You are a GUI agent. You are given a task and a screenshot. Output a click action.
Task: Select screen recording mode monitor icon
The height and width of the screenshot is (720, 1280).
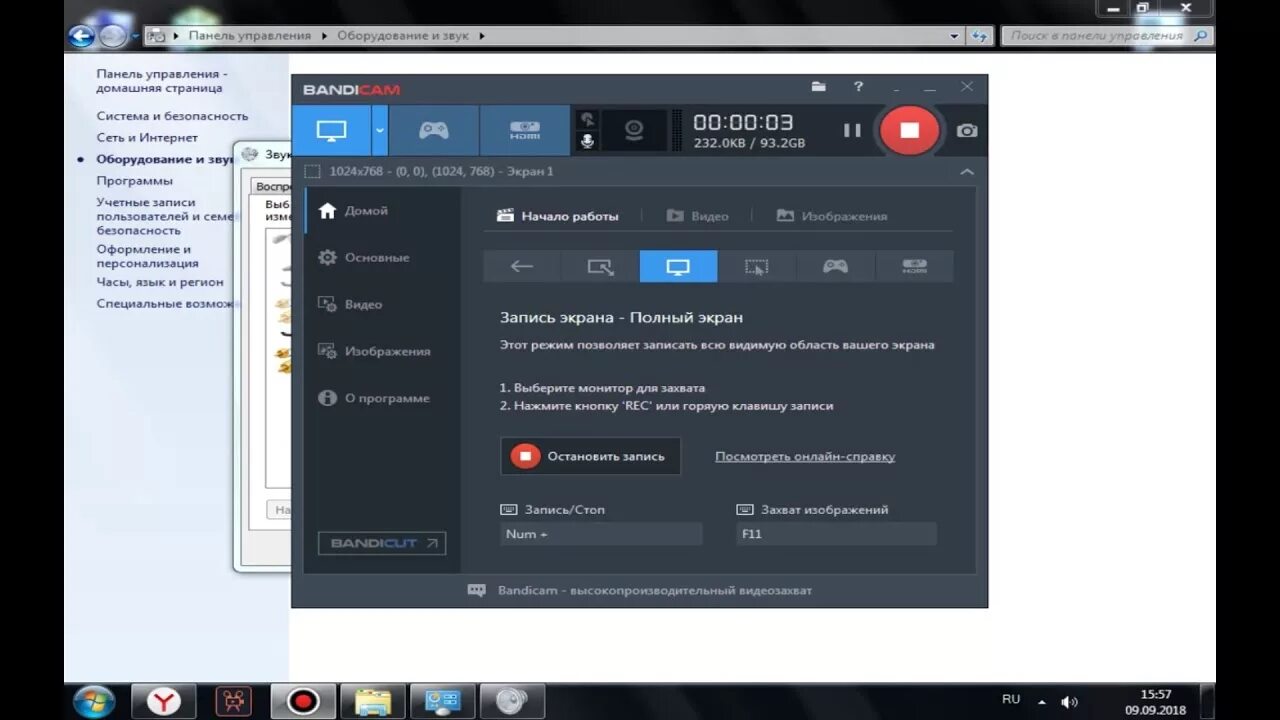click(331, 130)
